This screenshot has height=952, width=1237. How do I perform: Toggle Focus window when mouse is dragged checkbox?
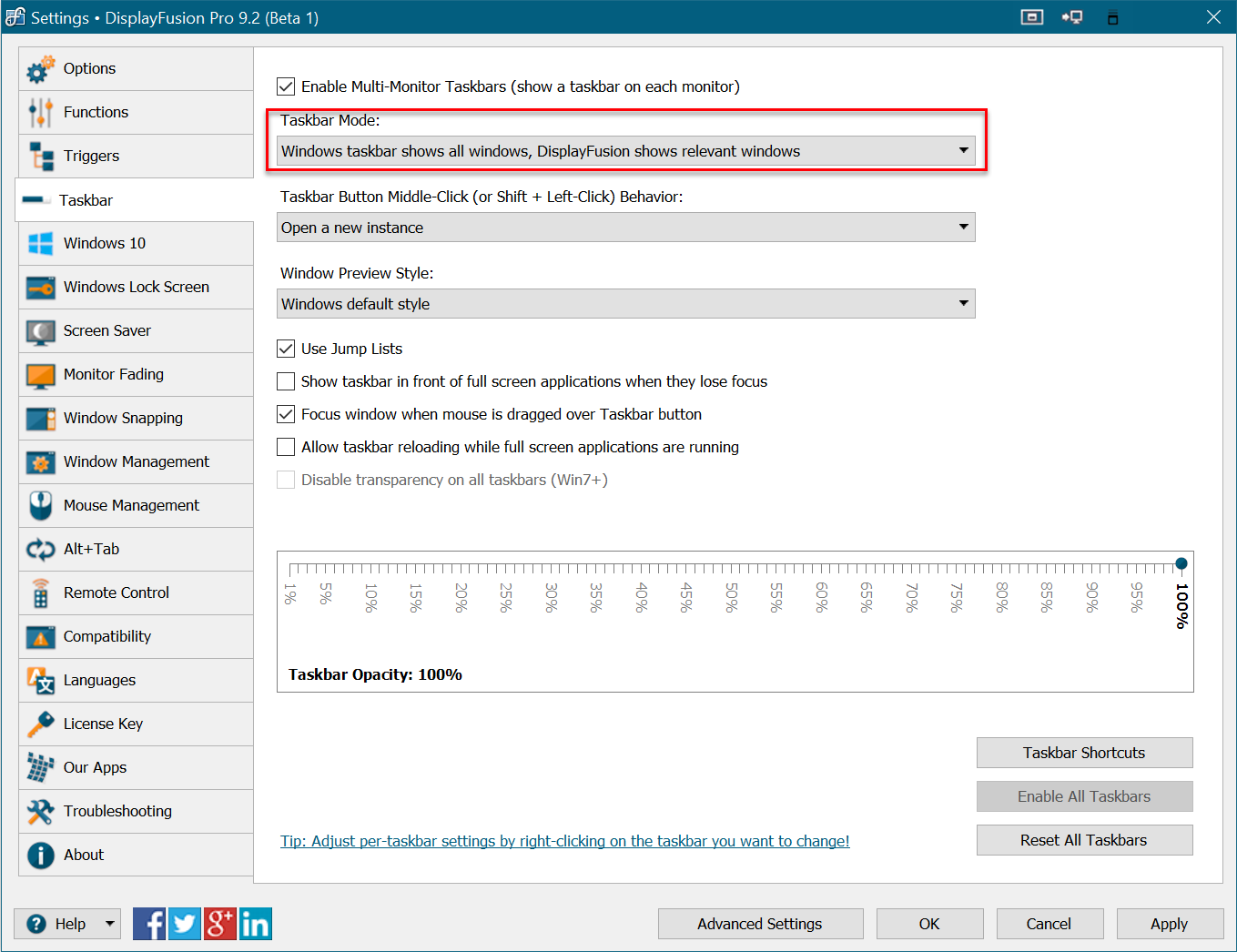point(286,414)
